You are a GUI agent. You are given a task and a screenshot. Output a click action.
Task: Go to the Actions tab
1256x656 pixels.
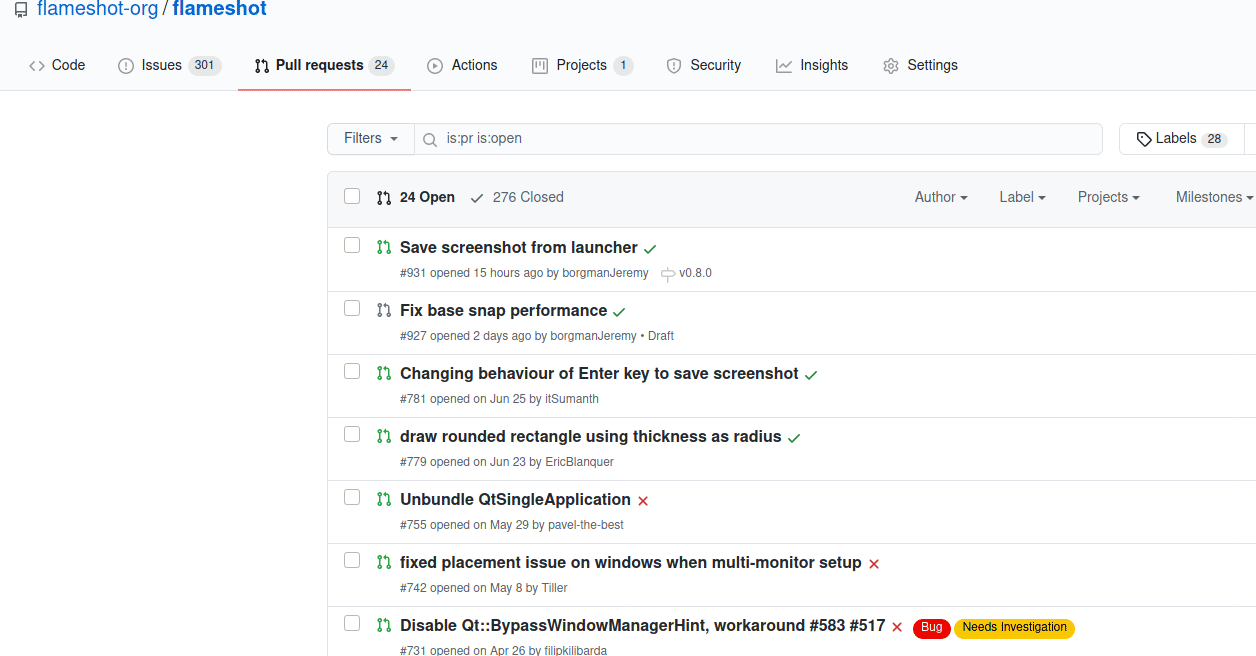462,65
